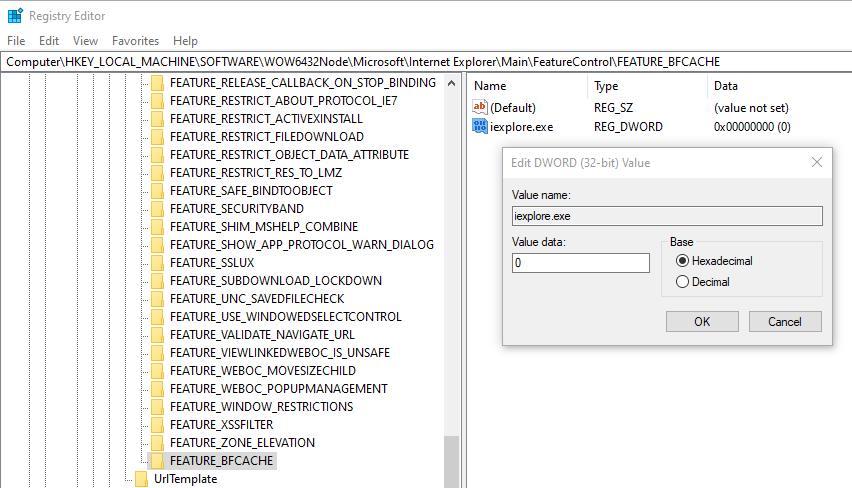This screenshot has width=852, height=488.
Task: Close the Edit DWORD dialog window
Action: (817, 163)
